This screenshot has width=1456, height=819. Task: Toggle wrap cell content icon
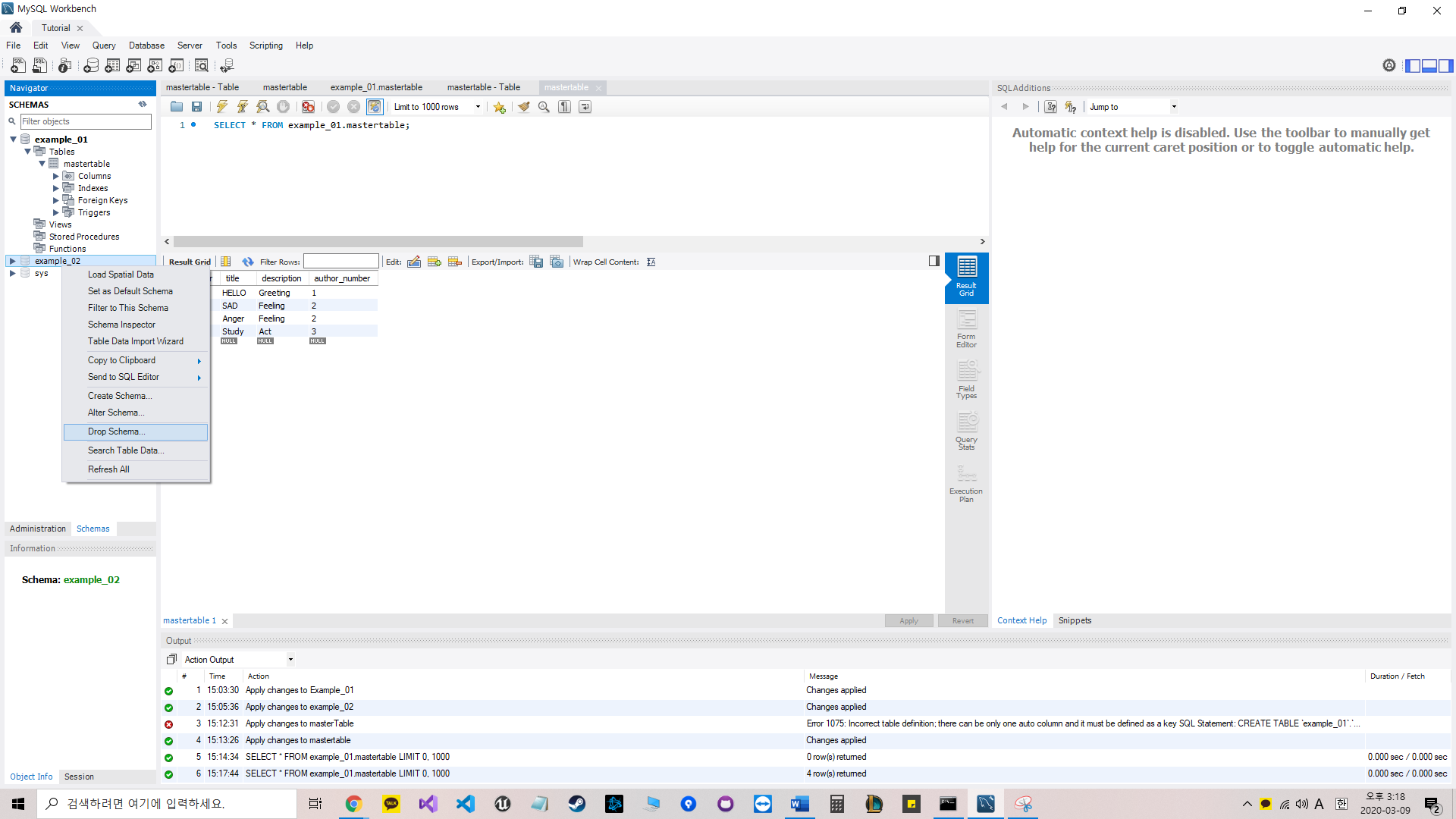651,262
